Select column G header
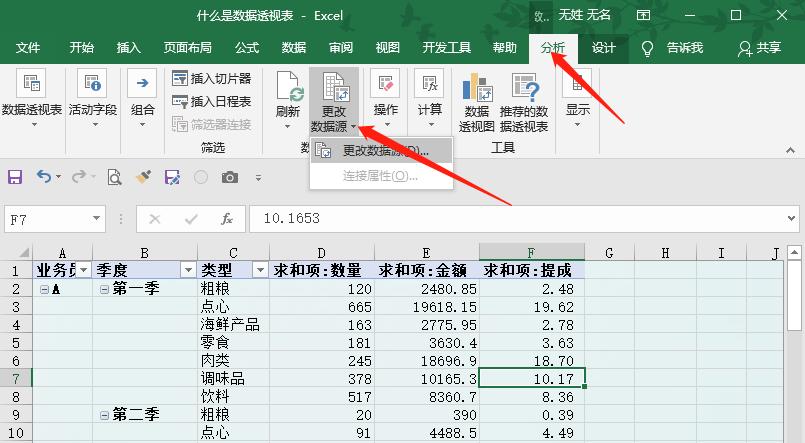Screen dimensions: 805x443 (609, 253)
